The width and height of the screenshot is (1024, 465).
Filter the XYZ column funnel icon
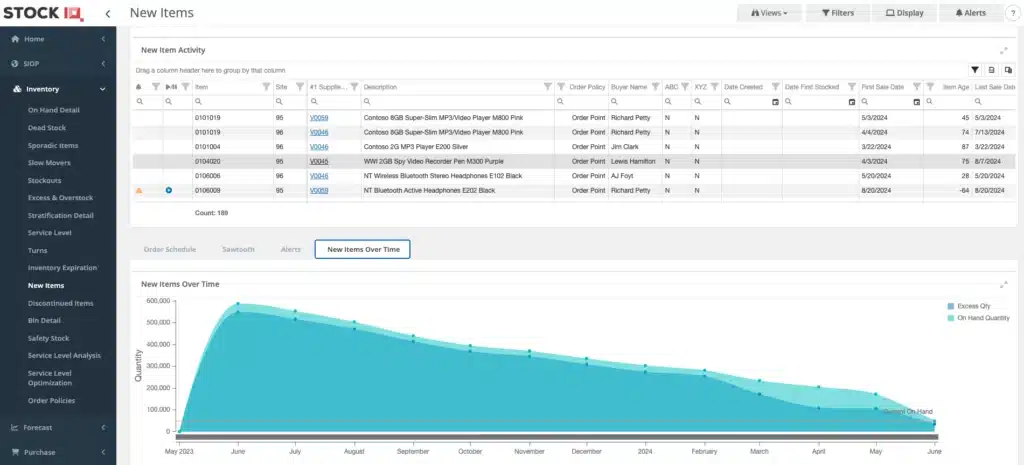click(x=714, y=87)
